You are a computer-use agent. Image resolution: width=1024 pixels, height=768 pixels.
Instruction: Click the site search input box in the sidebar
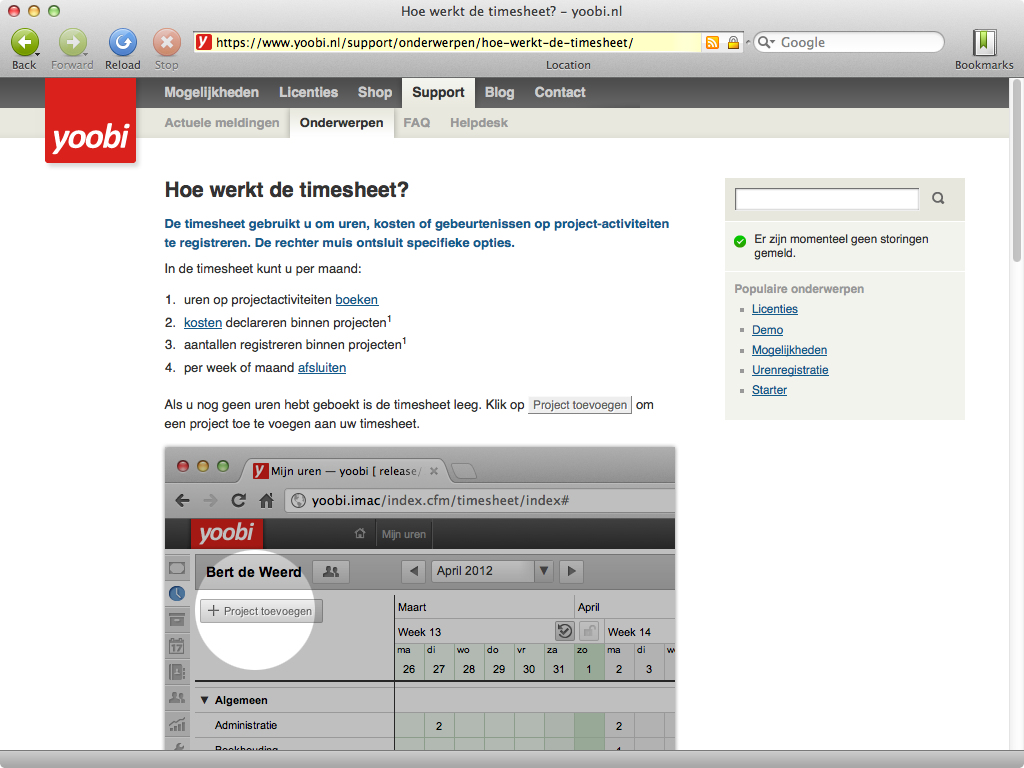pos(827,199)
